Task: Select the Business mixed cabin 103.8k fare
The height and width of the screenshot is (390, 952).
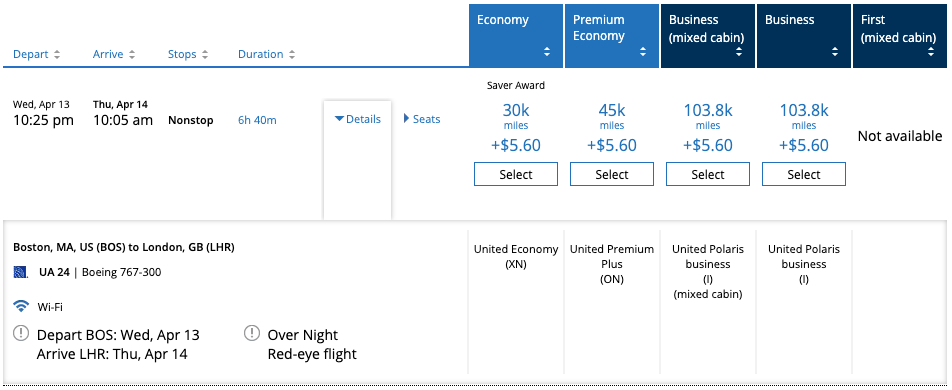Action: point(707,174)
